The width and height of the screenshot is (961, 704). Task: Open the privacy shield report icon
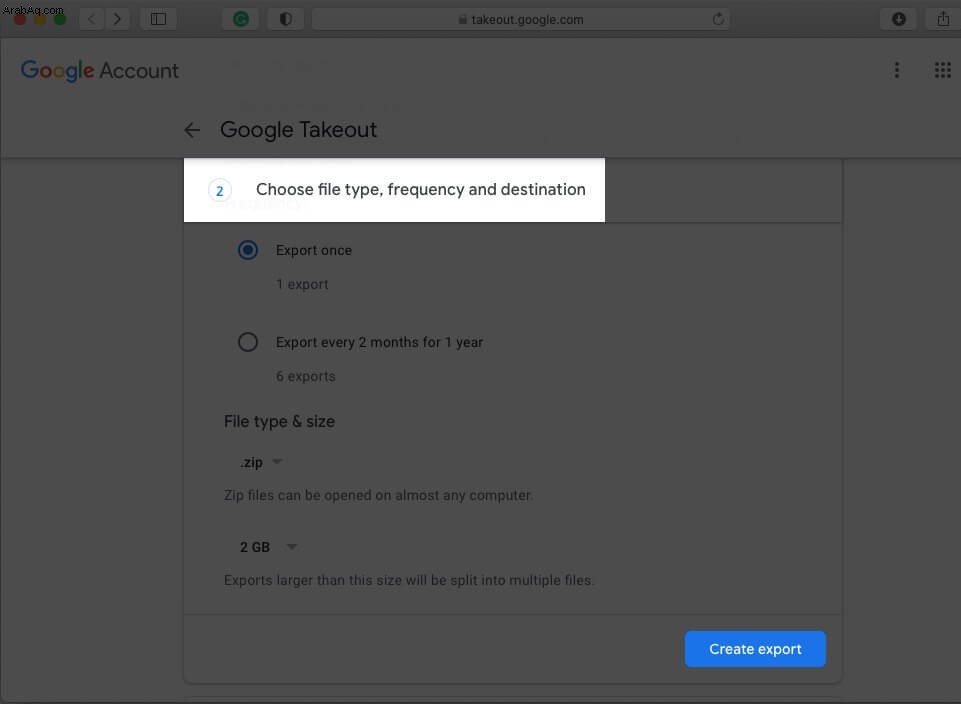point(286,19)
